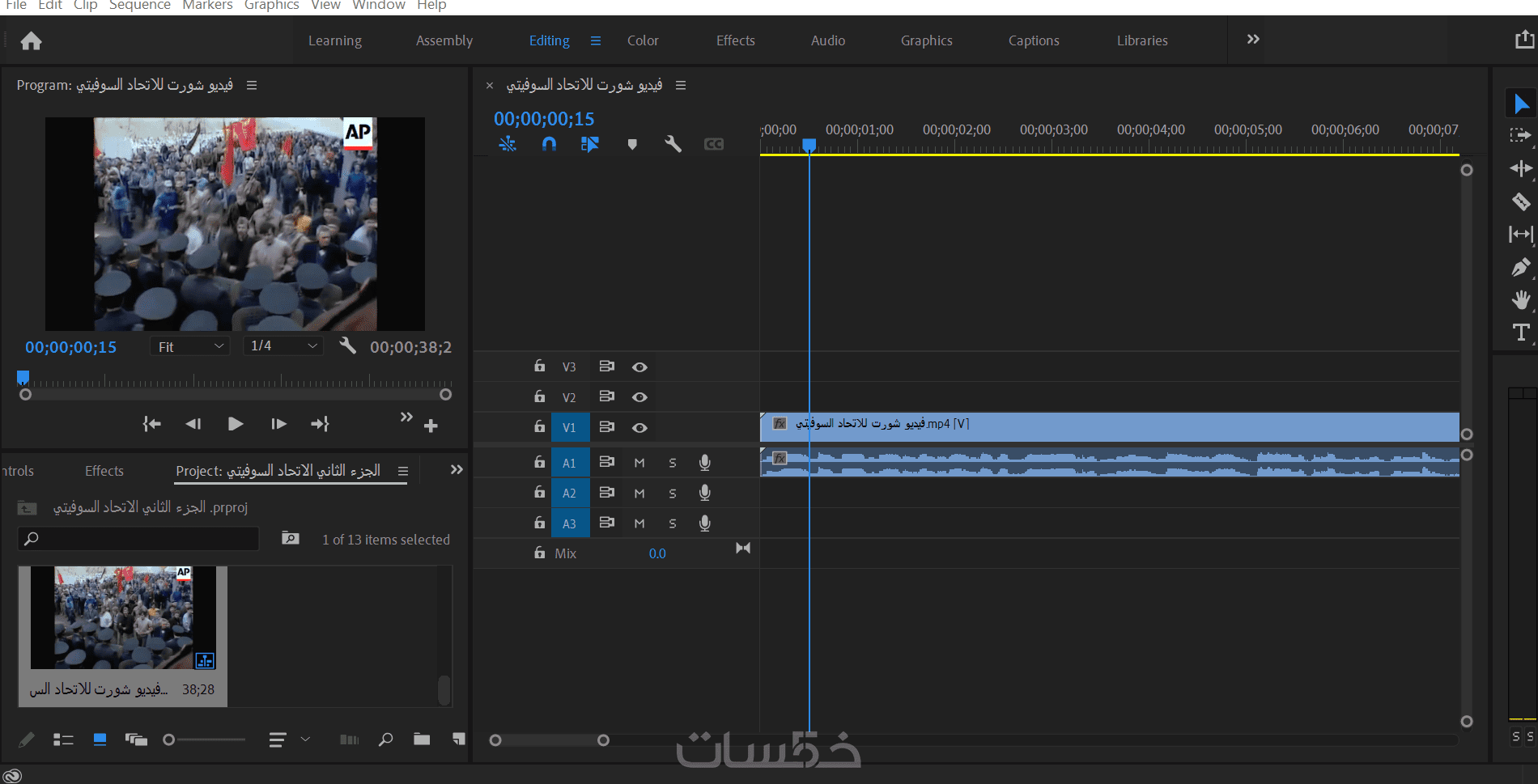This screenshot has width=1538, height=784.
Task: Open the Fit zoom level dropdown
Action: click(x=190, y=346)
